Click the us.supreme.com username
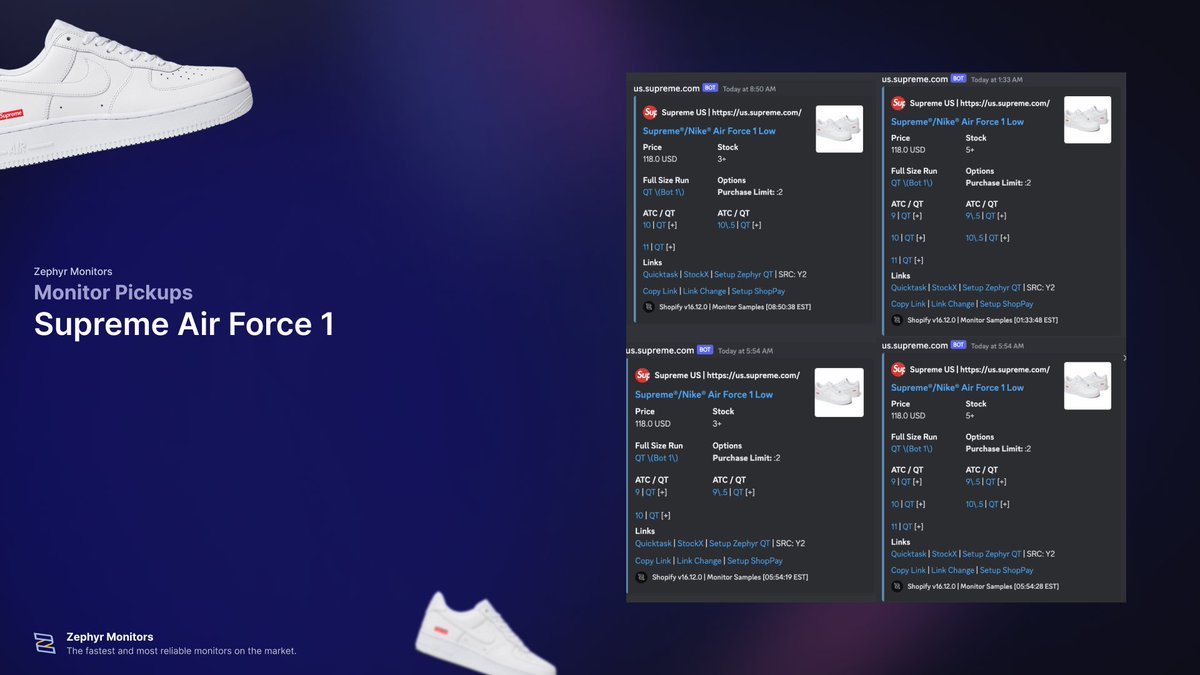The width and height of the screenshot is (1200, 675). pos(666,88)
